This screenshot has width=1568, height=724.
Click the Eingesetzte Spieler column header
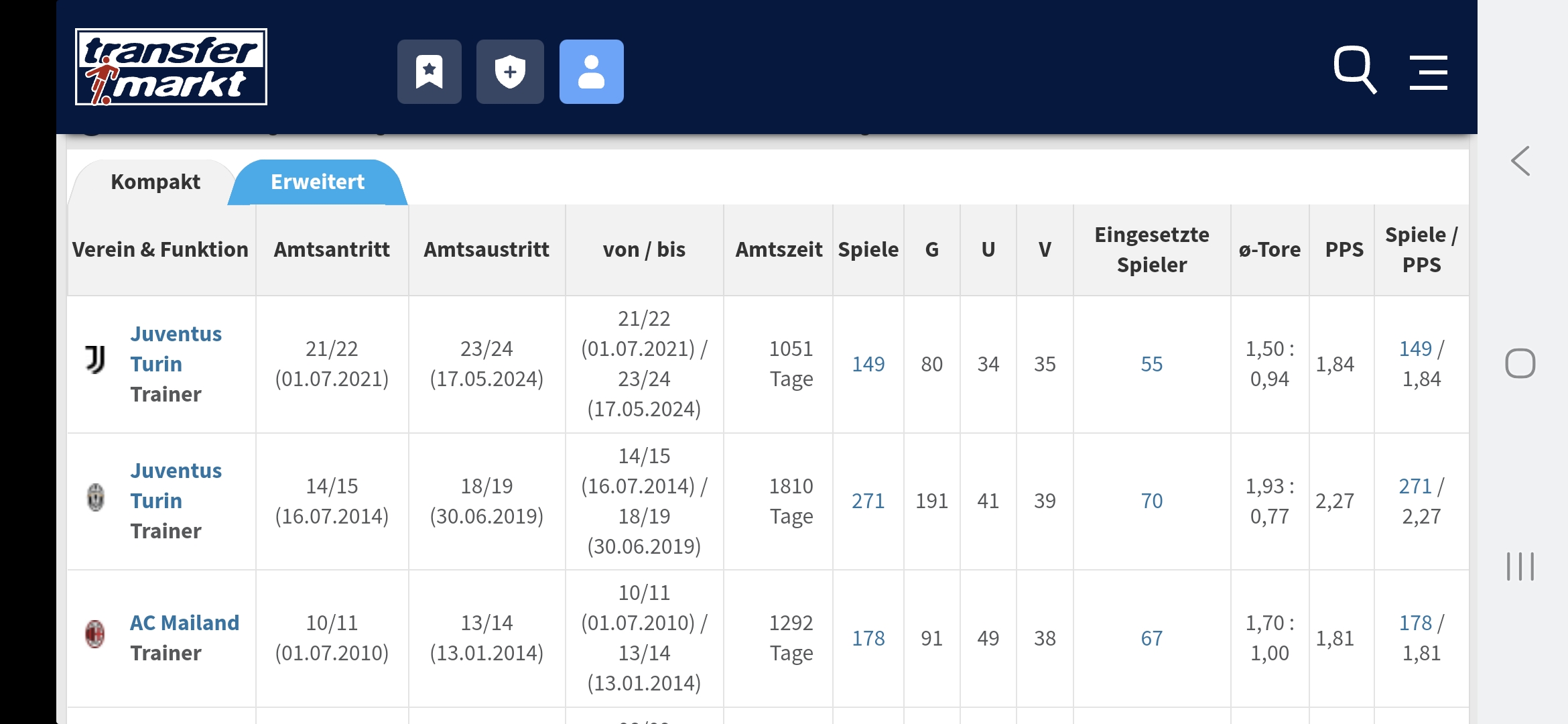[x=1152, y=249]
